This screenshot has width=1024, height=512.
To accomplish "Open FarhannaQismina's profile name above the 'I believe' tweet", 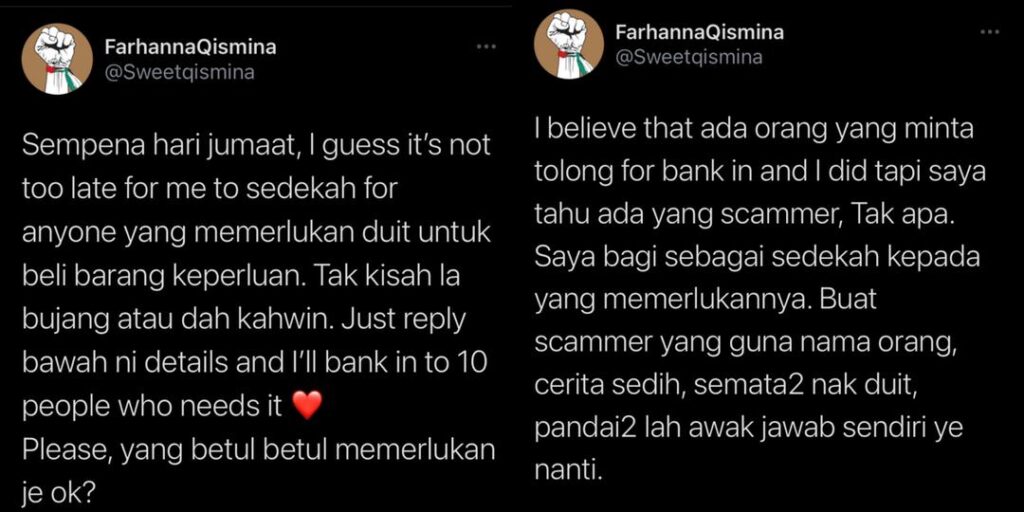I will [699, 32].
